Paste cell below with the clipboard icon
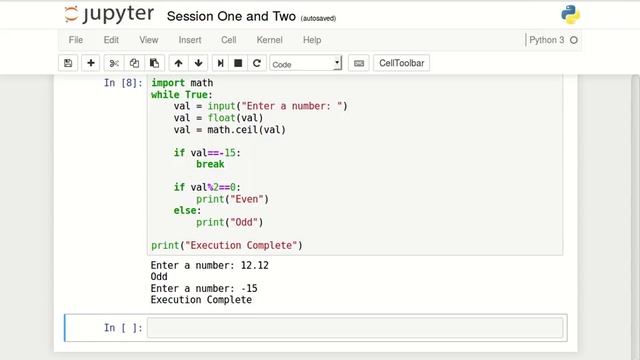The width and height of the screenshot is (640, 360). click(x=154, y=63)
